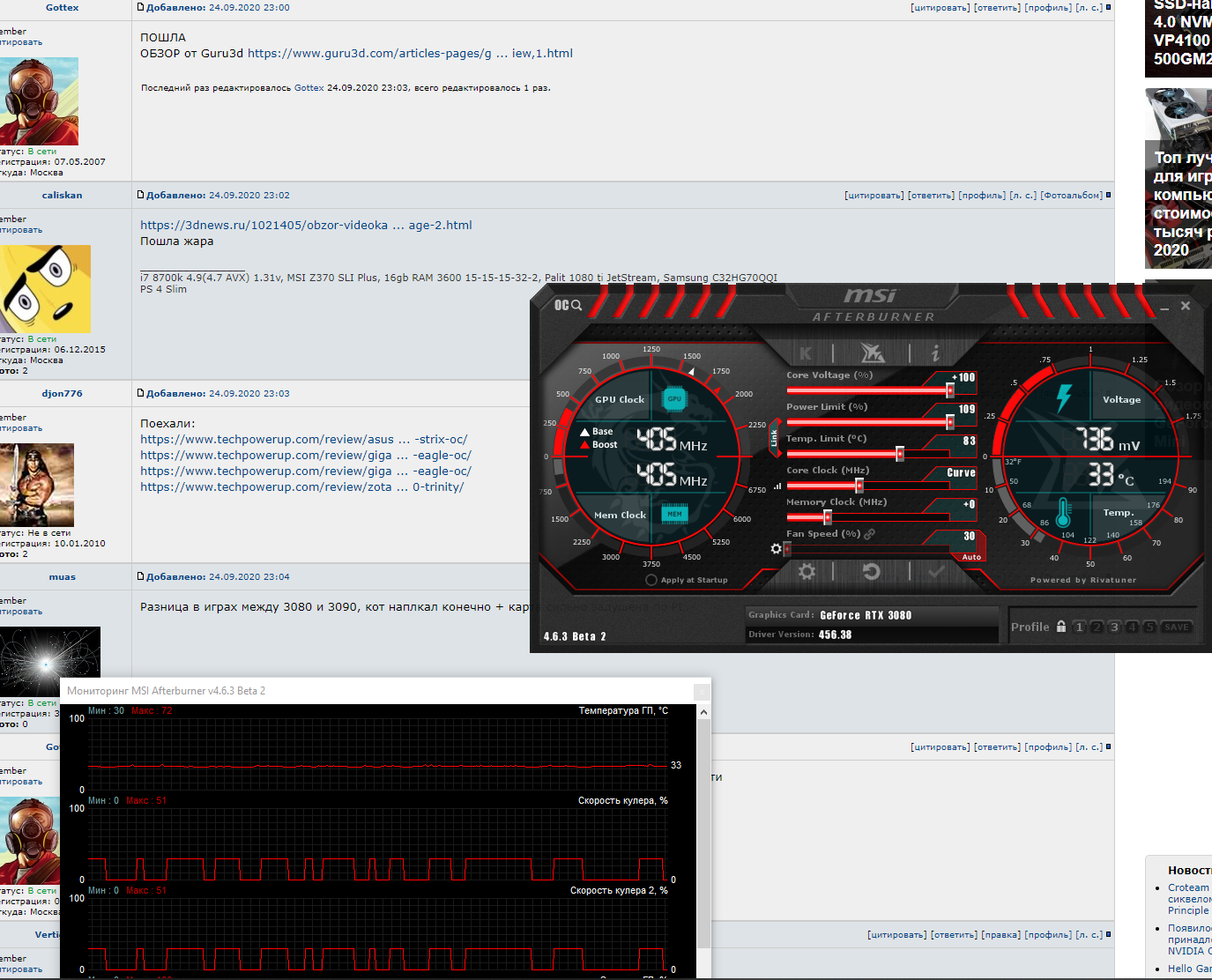The height and width of the screenshot is (980, 1212).
Task: Toggle the Link button between voltage and power
Action: click(774, 437)
